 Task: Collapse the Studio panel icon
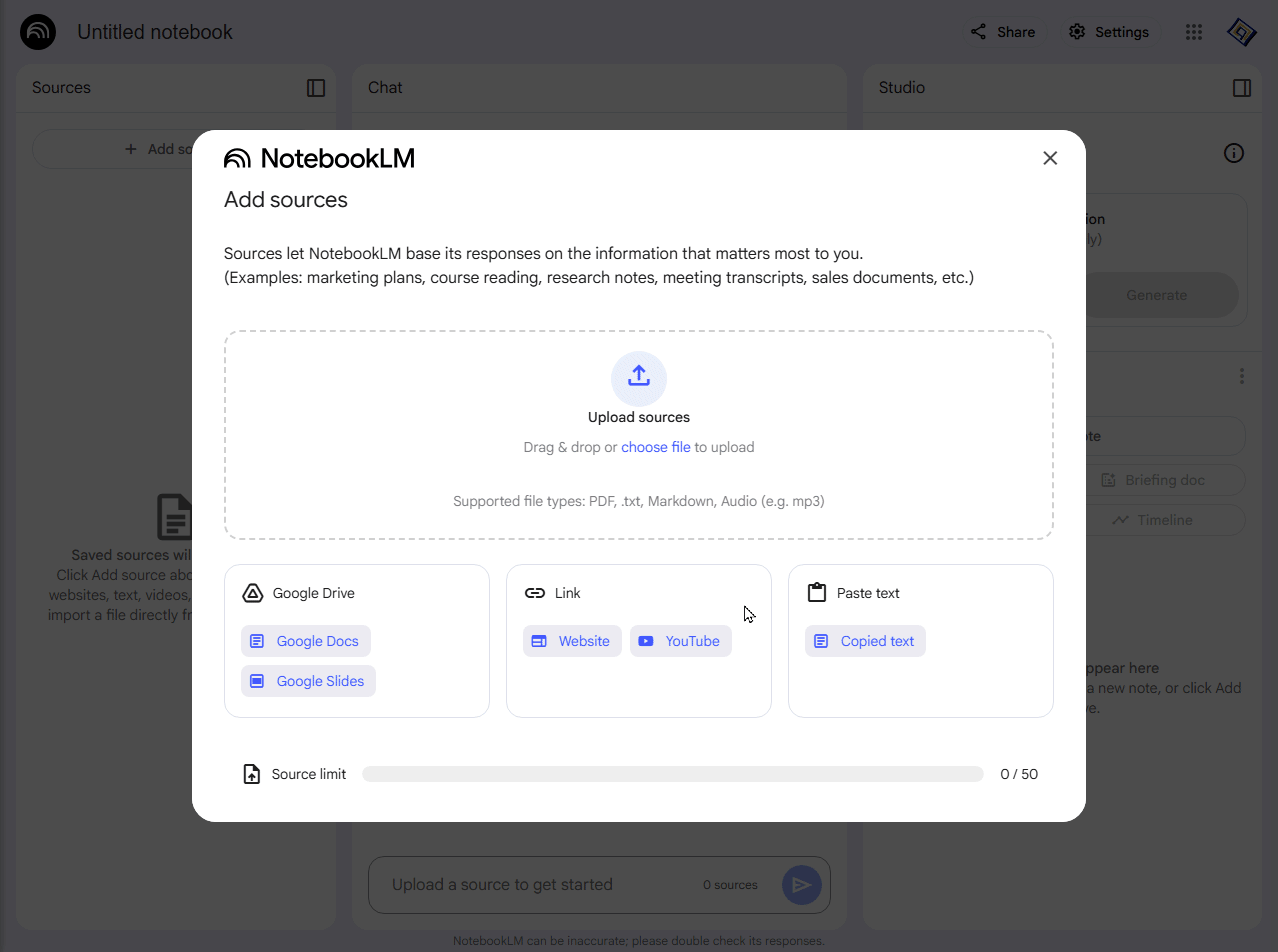(1242, 88)
